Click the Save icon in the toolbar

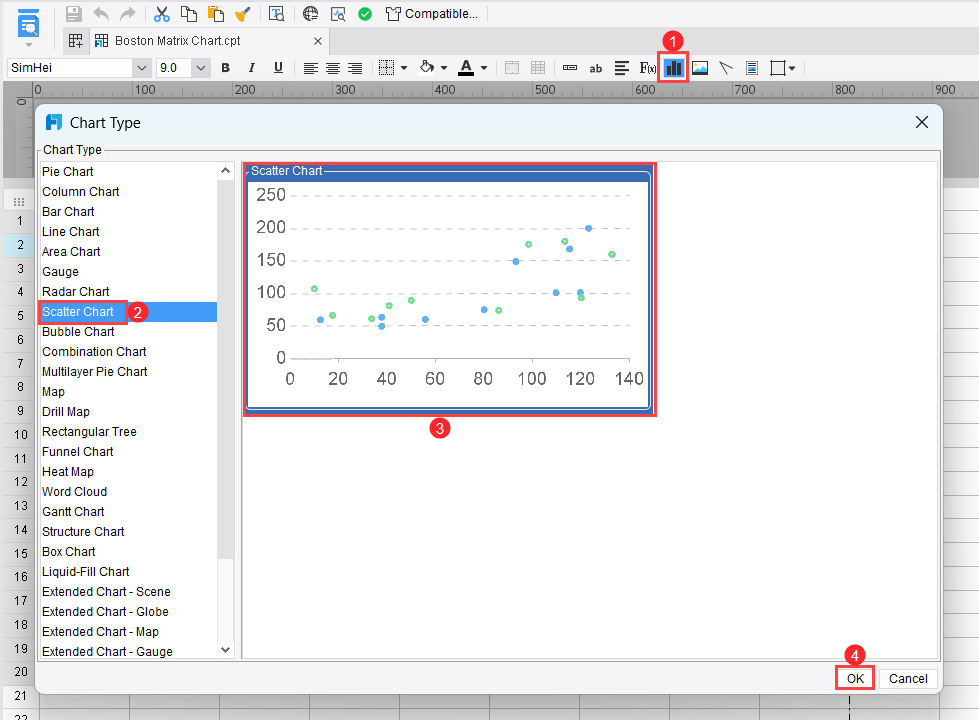pos(74,14)
